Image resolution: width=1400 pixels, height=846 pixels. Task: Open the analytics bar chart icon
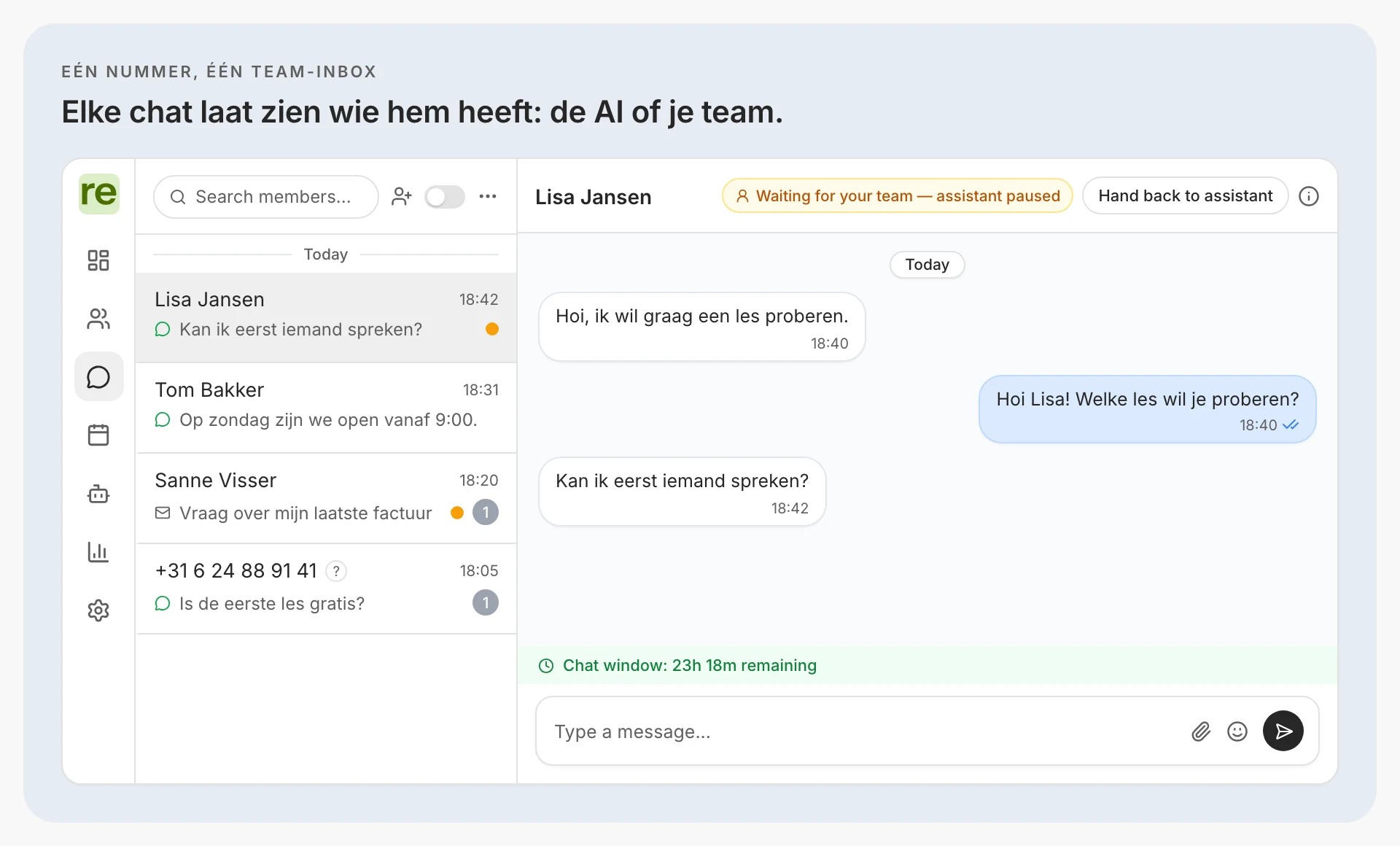[x=98, y=552]
